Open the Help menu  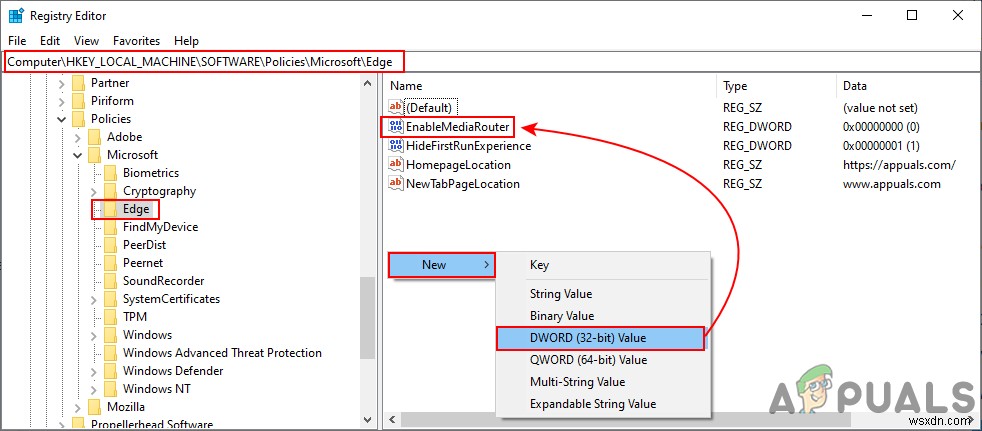187,41
